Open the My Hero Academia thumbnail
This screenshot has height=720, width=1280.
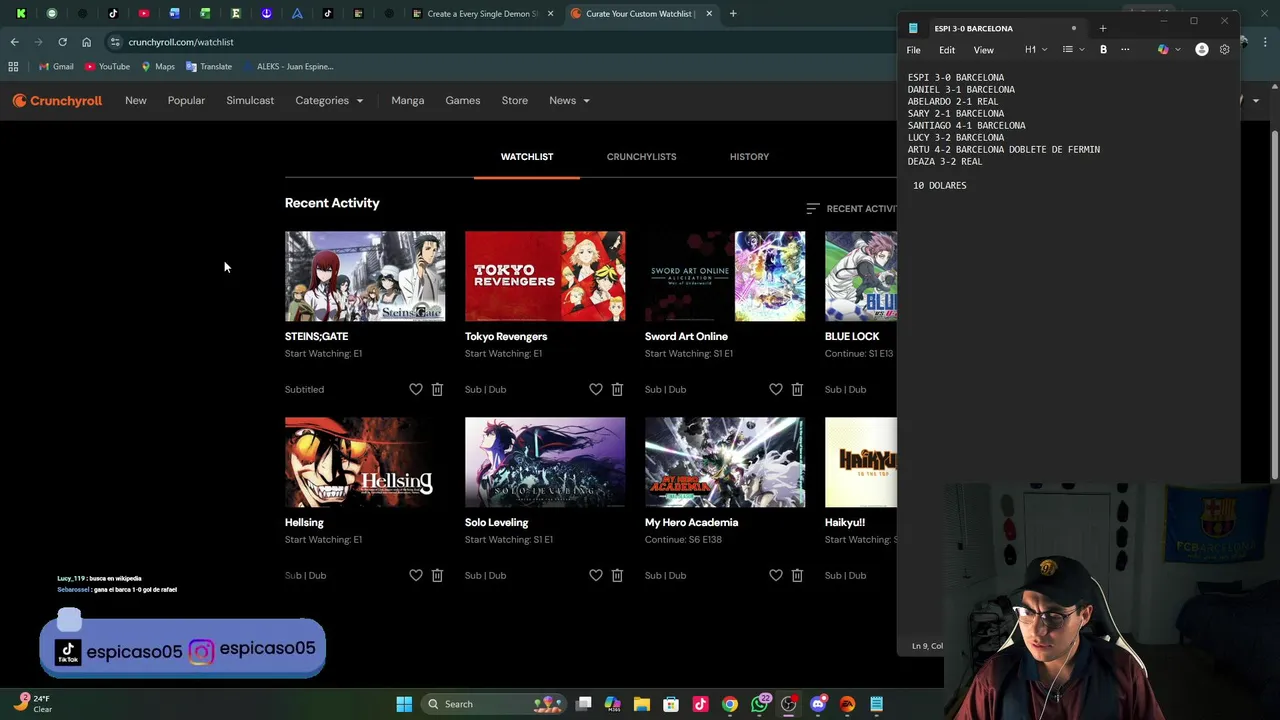[725, 462]
